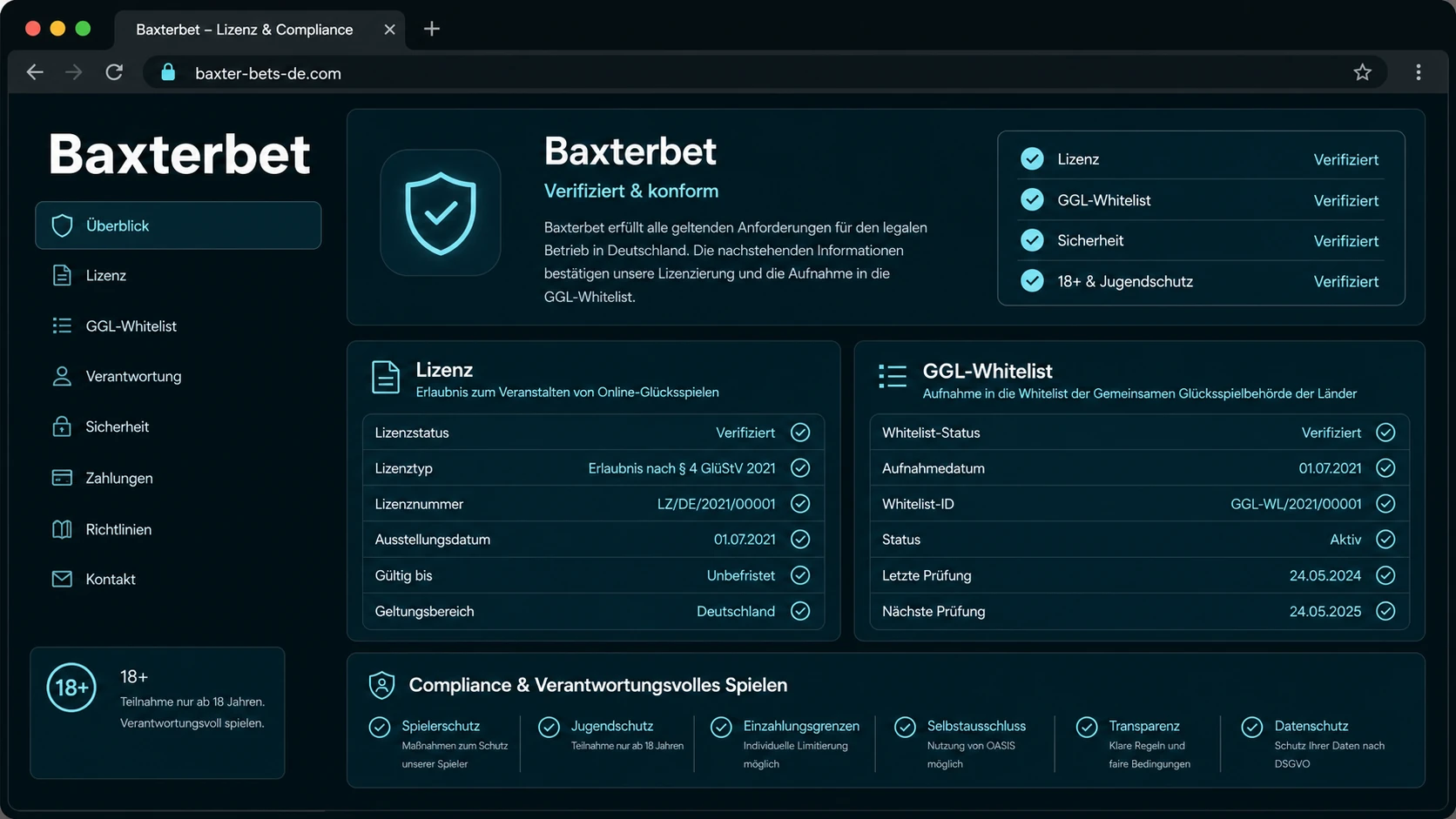Click the shield icon beside Überblick
This screenshot has width=1456, height=819.
62,225
